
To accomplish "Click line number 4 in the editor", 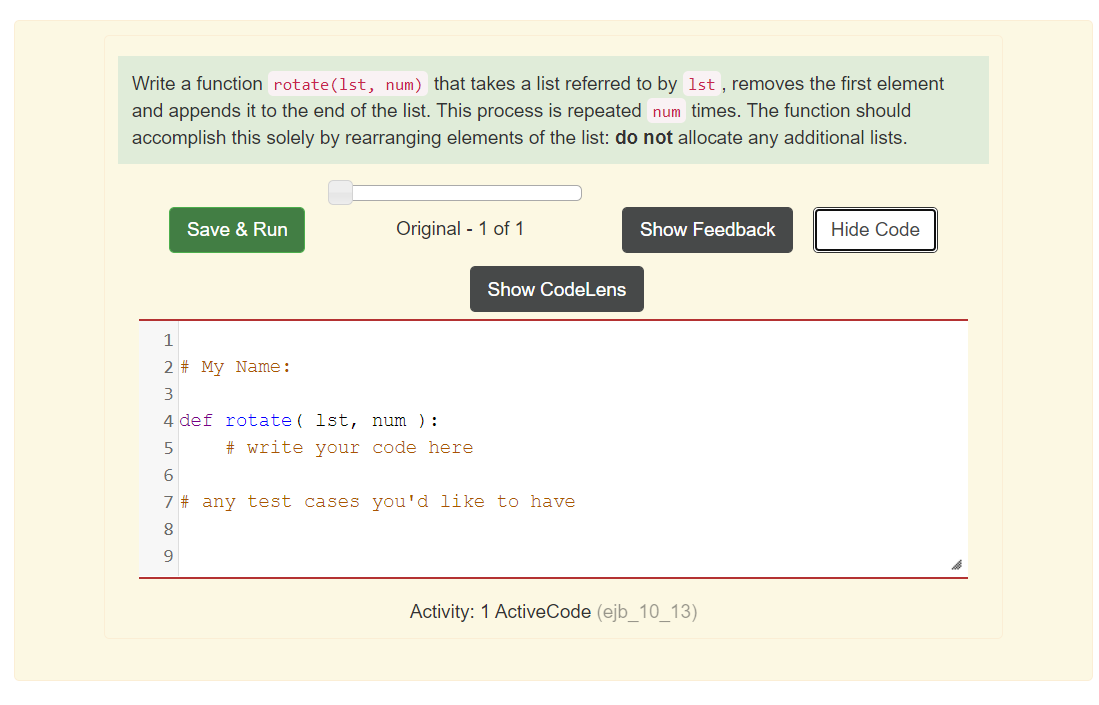I will point(167,420).
